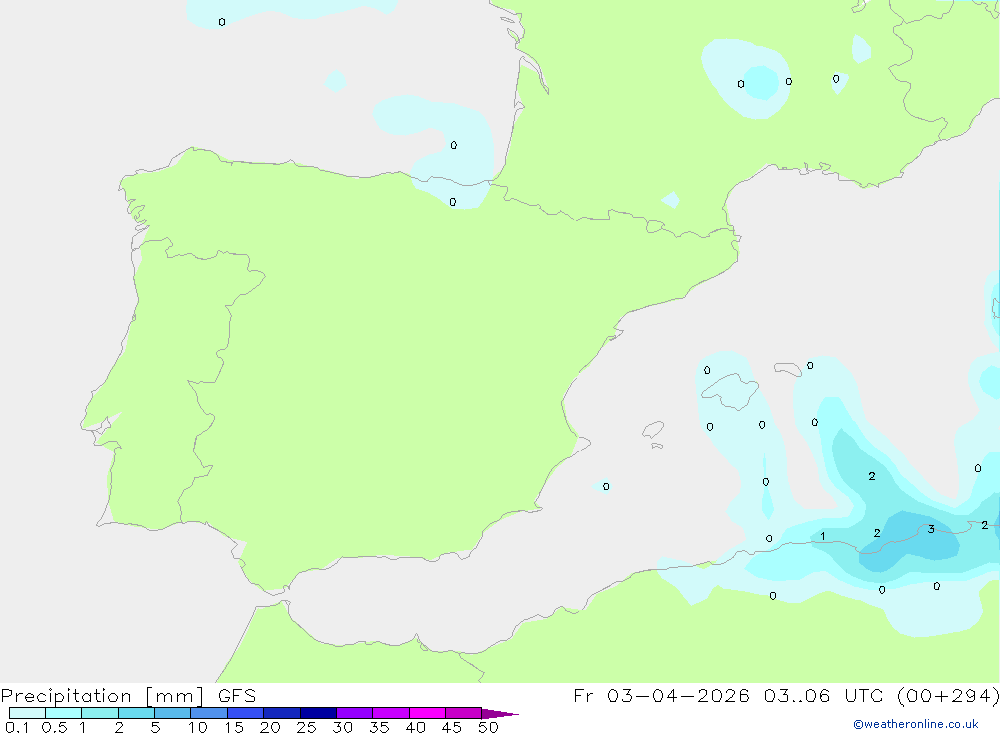
Task: Click the "35" legend scale label
Action: click(x=379, y=727)
